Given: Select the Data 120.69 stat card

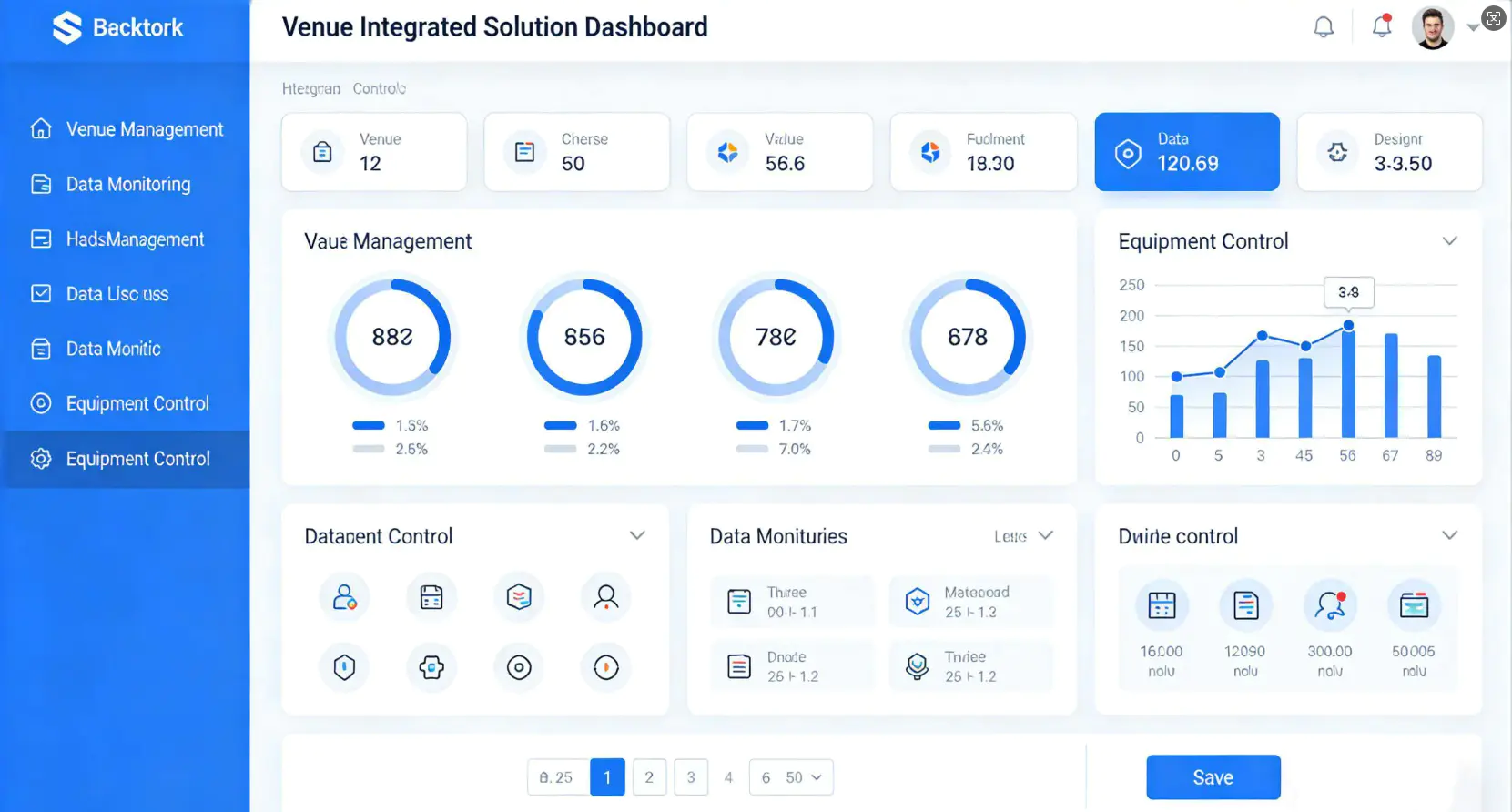Looking at the screenshot, I should pyautogui.click(x=1186, y=152).
